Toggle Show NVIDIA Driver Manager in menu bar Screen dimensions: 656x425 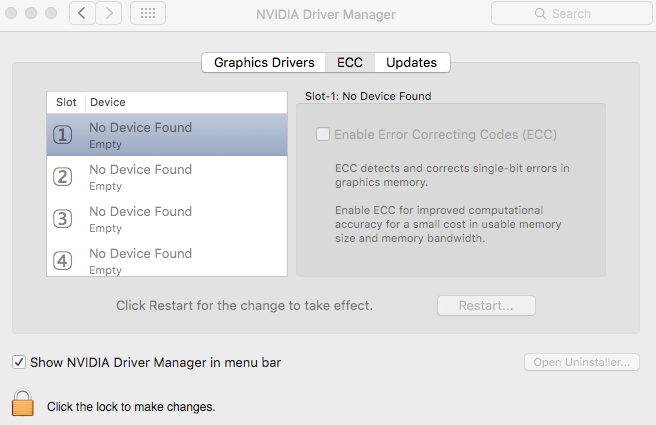19,362
